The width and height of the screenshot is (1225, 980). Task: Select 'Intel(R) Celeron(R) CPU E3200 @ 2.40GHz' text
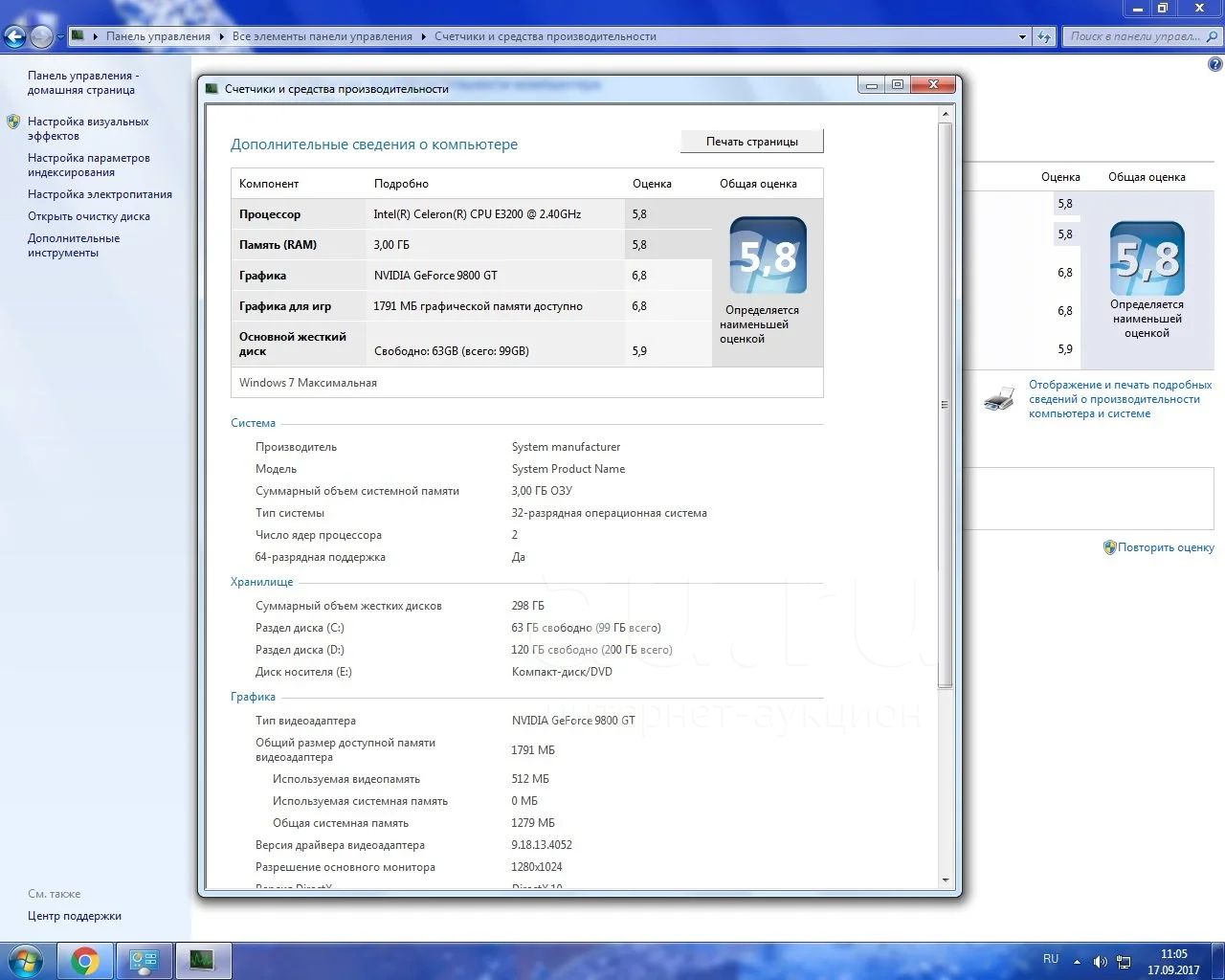[x=477, y=214]
